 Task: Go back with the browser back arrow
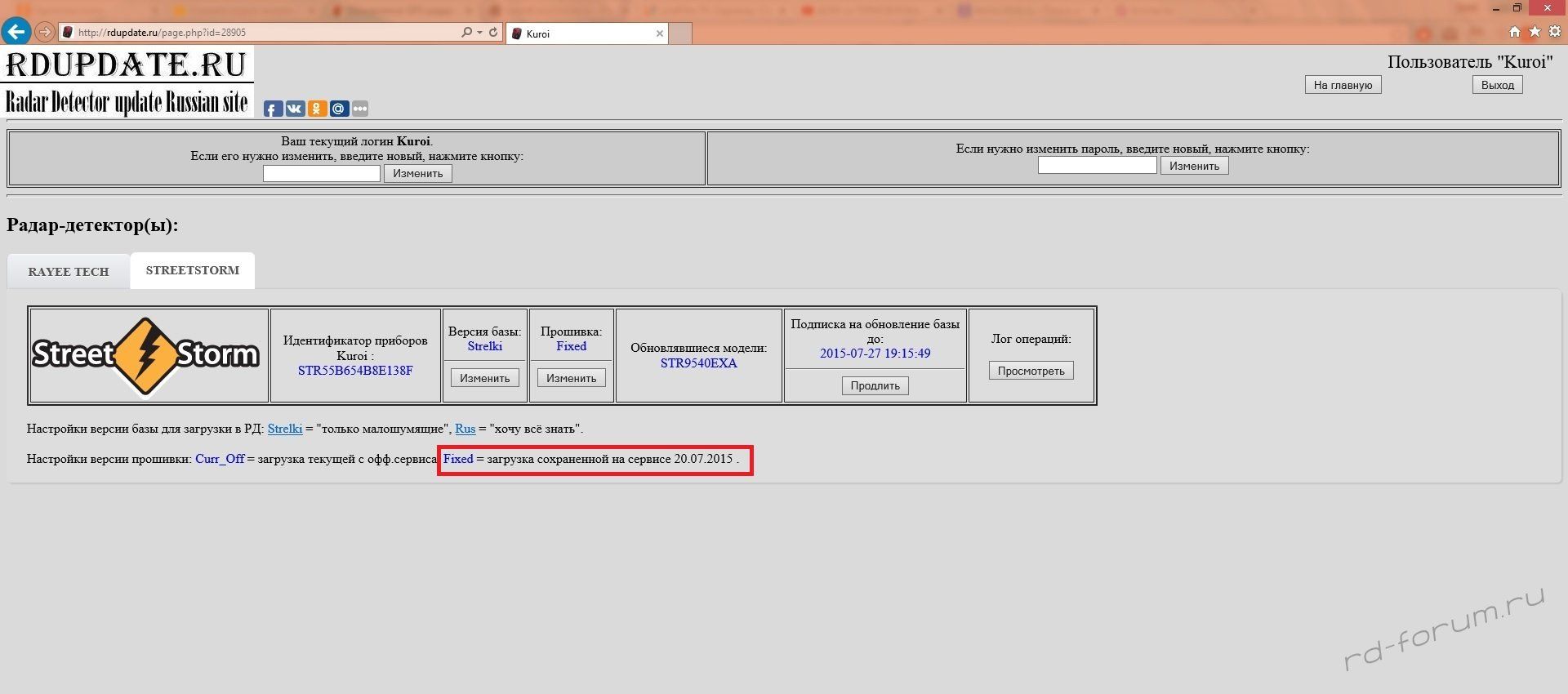[16, 32]
